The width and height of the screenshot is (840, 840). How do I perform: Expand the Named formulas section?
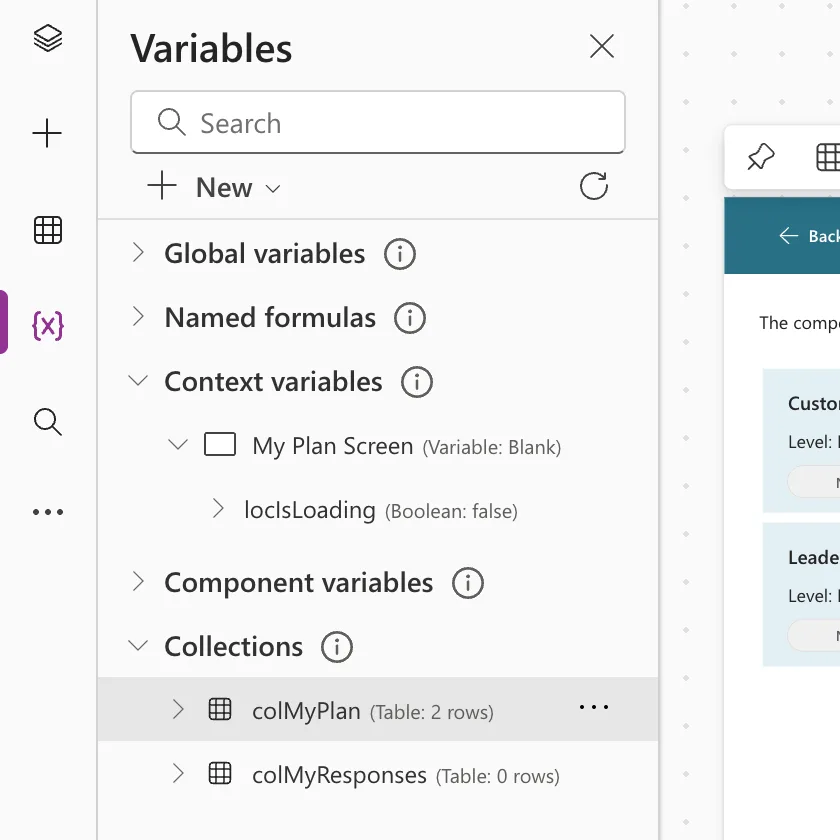point(138,317)
